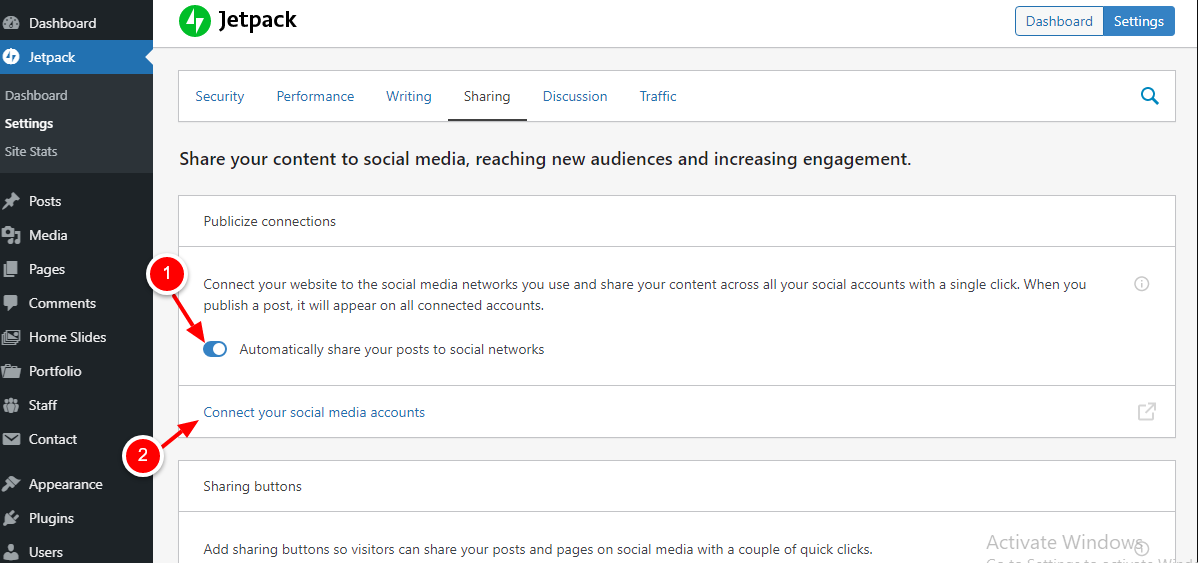Click the Dashboard button at top right
Viewport: 1198px width, 563px height.
[x=1059, y=21]
